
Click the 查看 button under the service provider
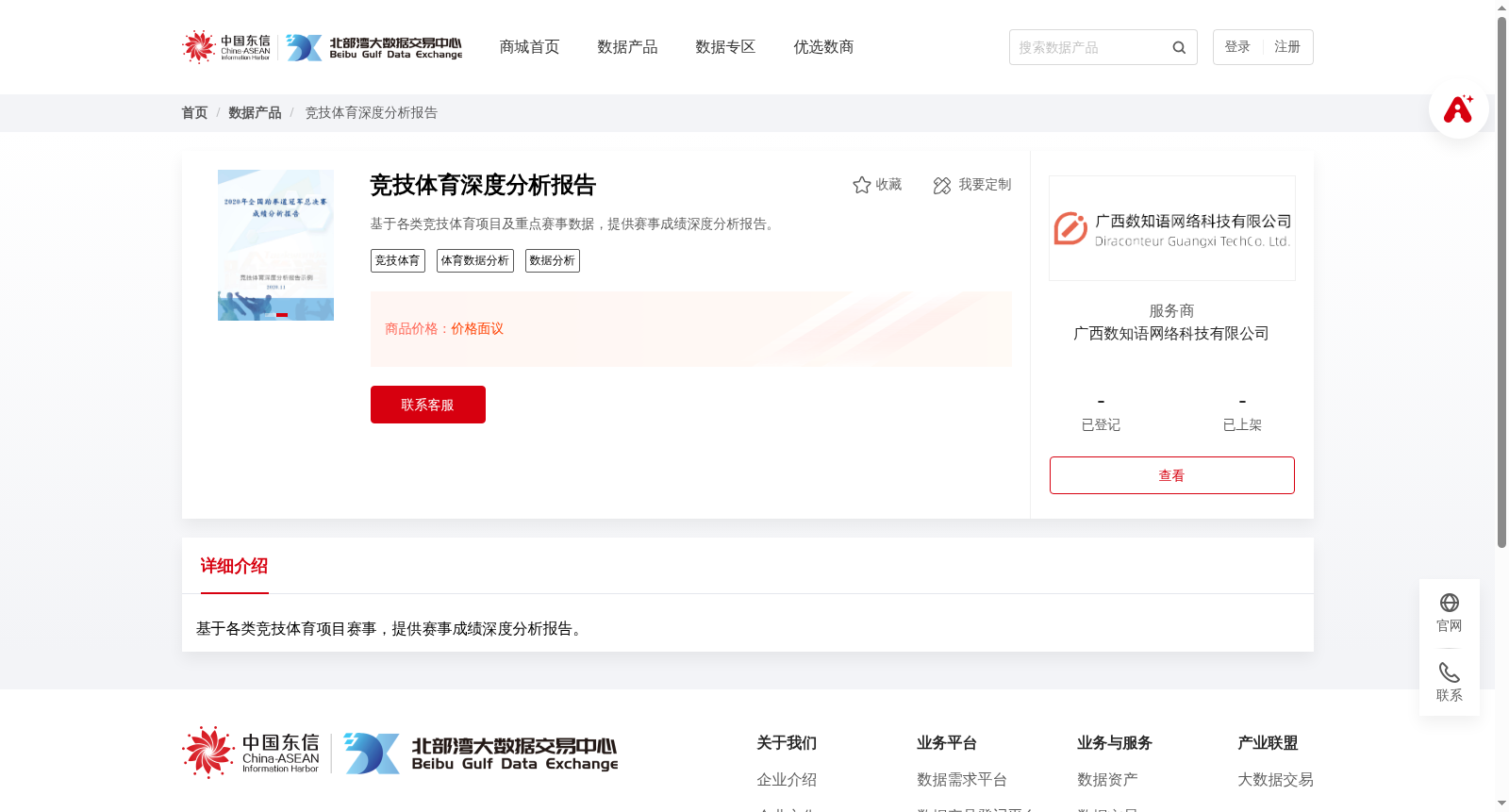(1172, 475)
